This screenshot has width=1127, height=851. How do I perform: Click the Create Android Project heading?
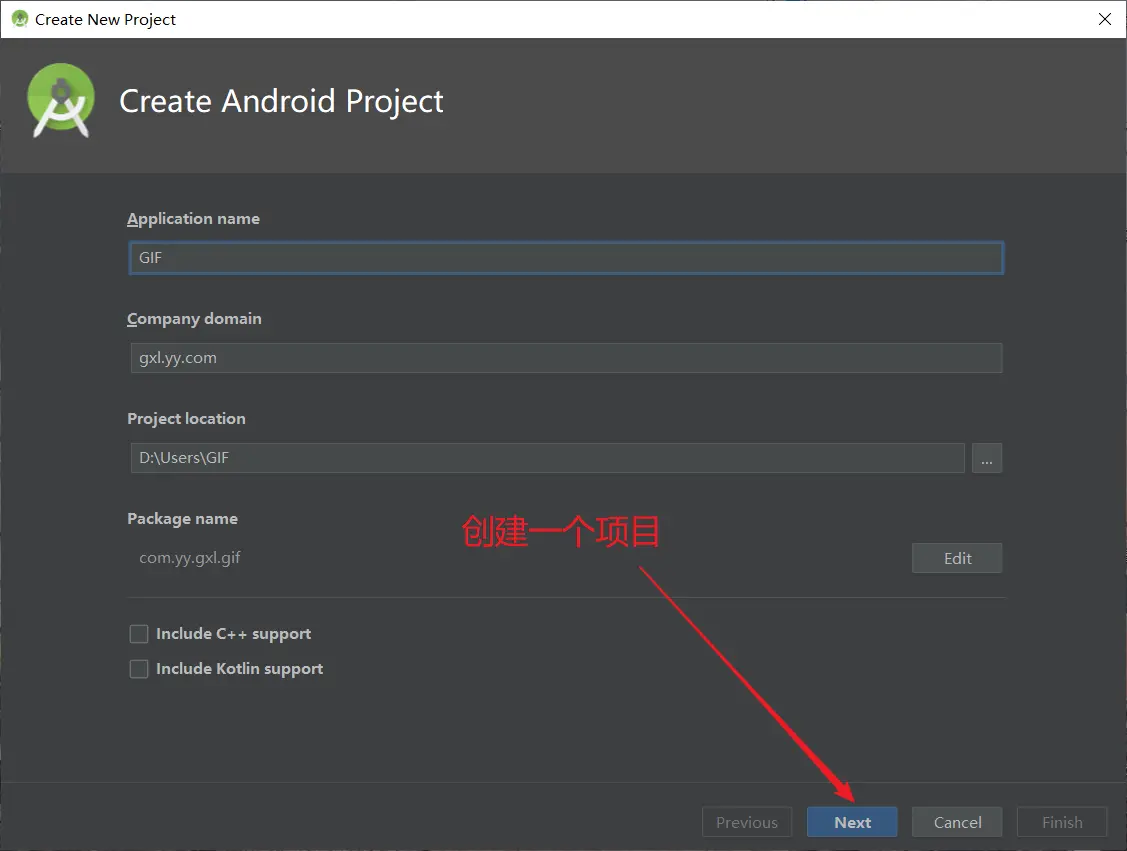(x=281, y=101)
